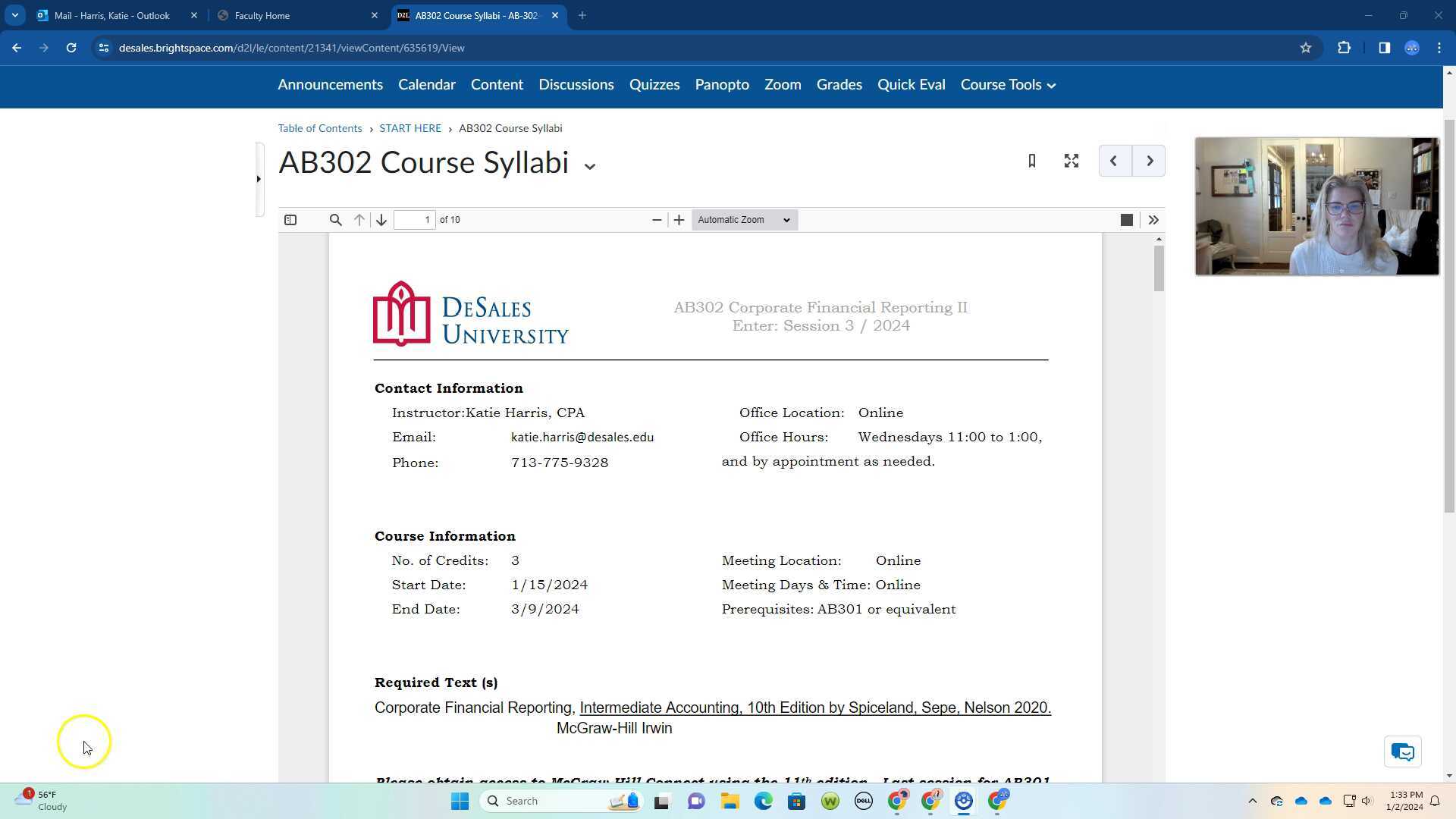Open the AB302 Course Syllabi title dropdown
The width and height of the screenshot is (1456, 819).
tap(590, 165)
